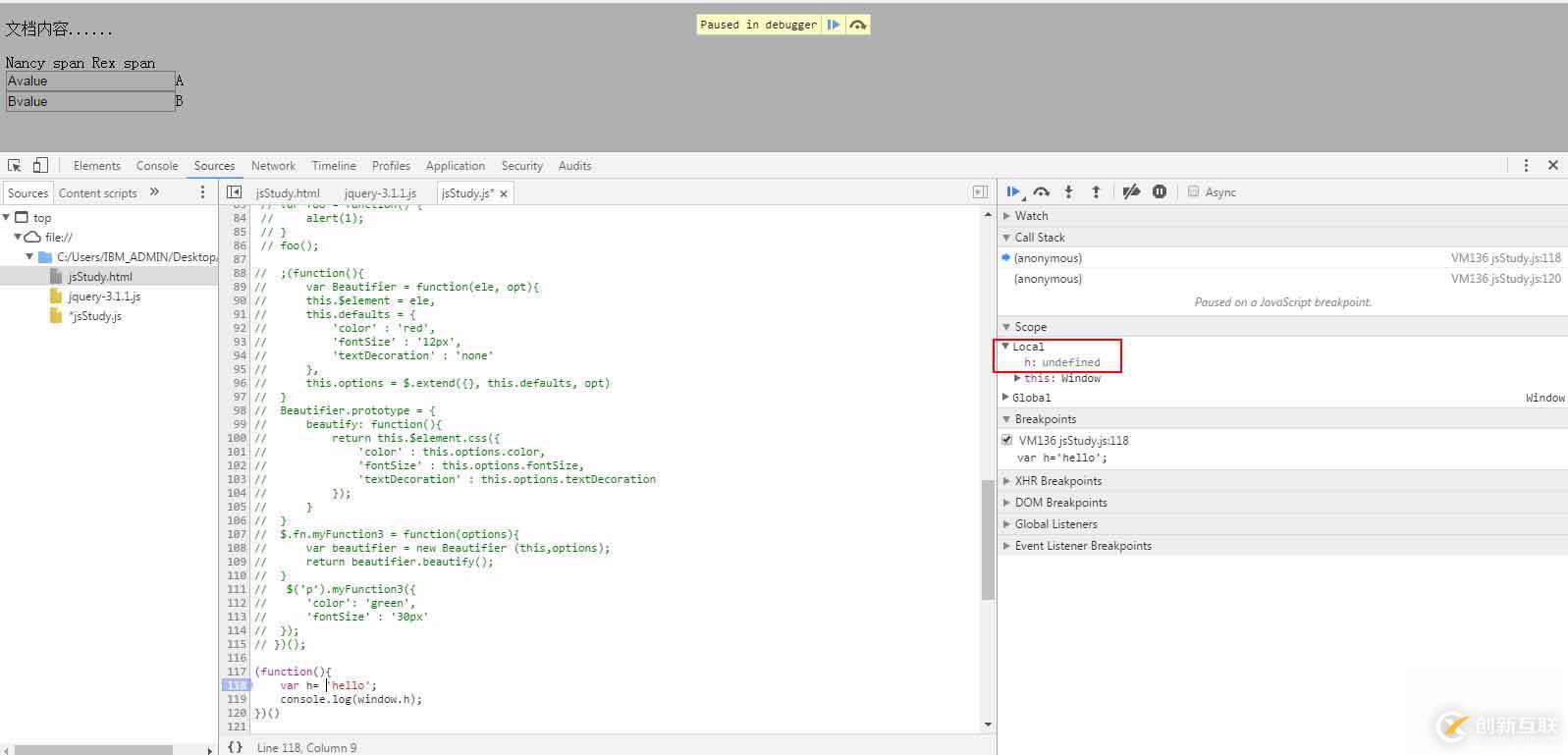This screenshot has height=755, width=1568.
Task: Open the Timeline tab
Action: coord(334,166)
